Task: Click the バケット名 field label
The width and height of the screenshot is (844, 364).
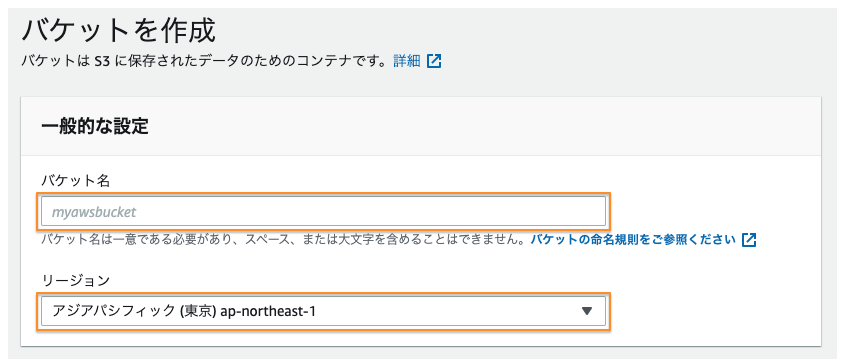Action: tap(75, 181)
